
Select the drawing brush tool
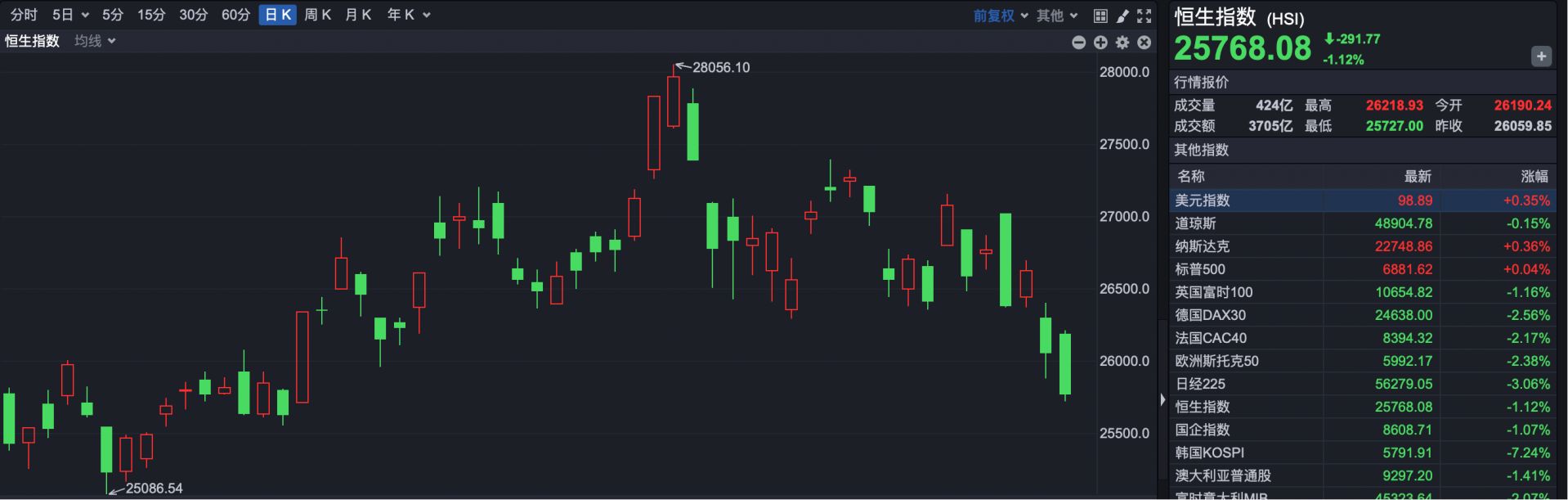point(1122,16)
